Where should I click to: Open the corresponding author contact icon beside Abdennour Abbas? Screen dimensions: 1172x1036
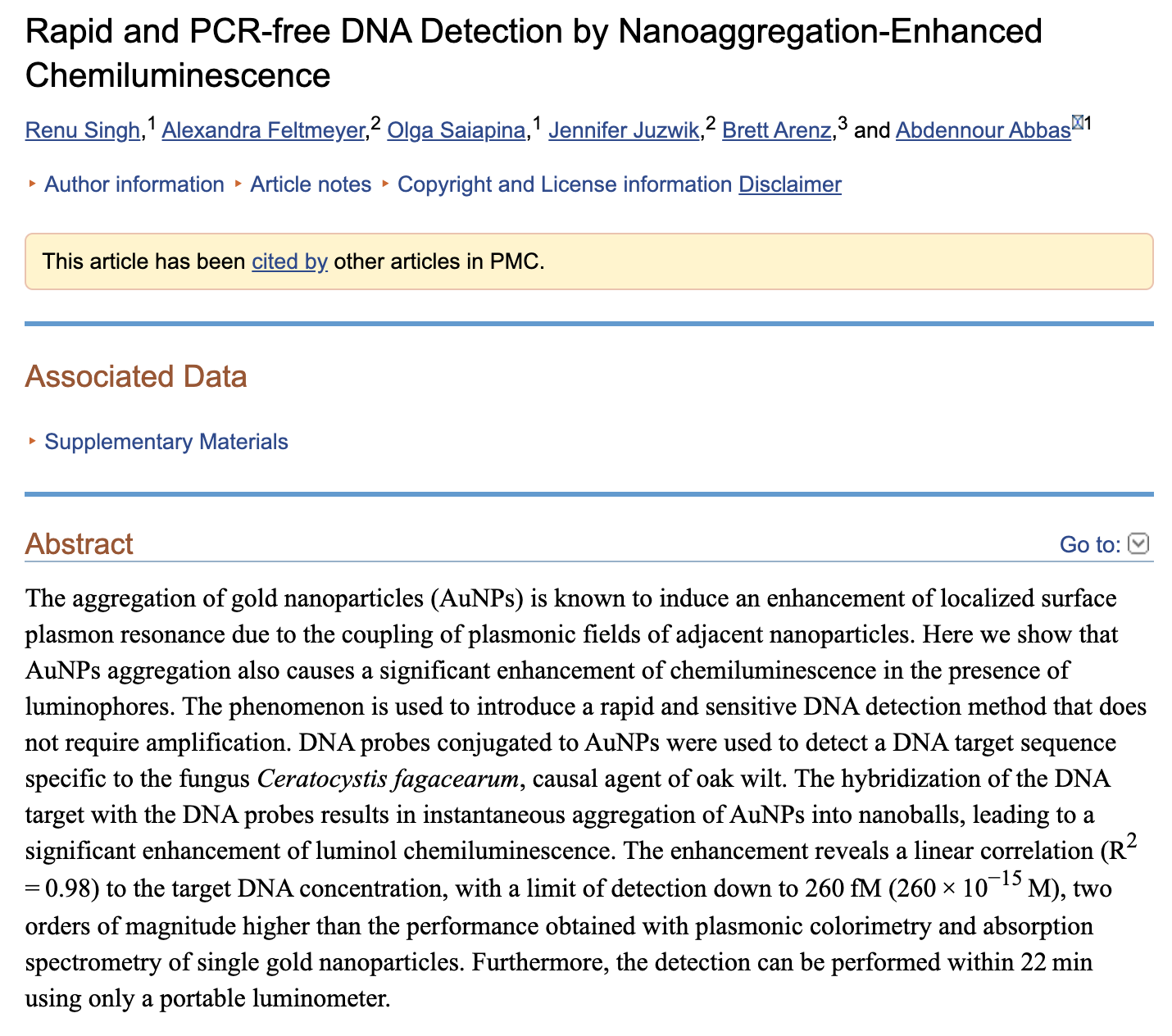[1077, 123]
